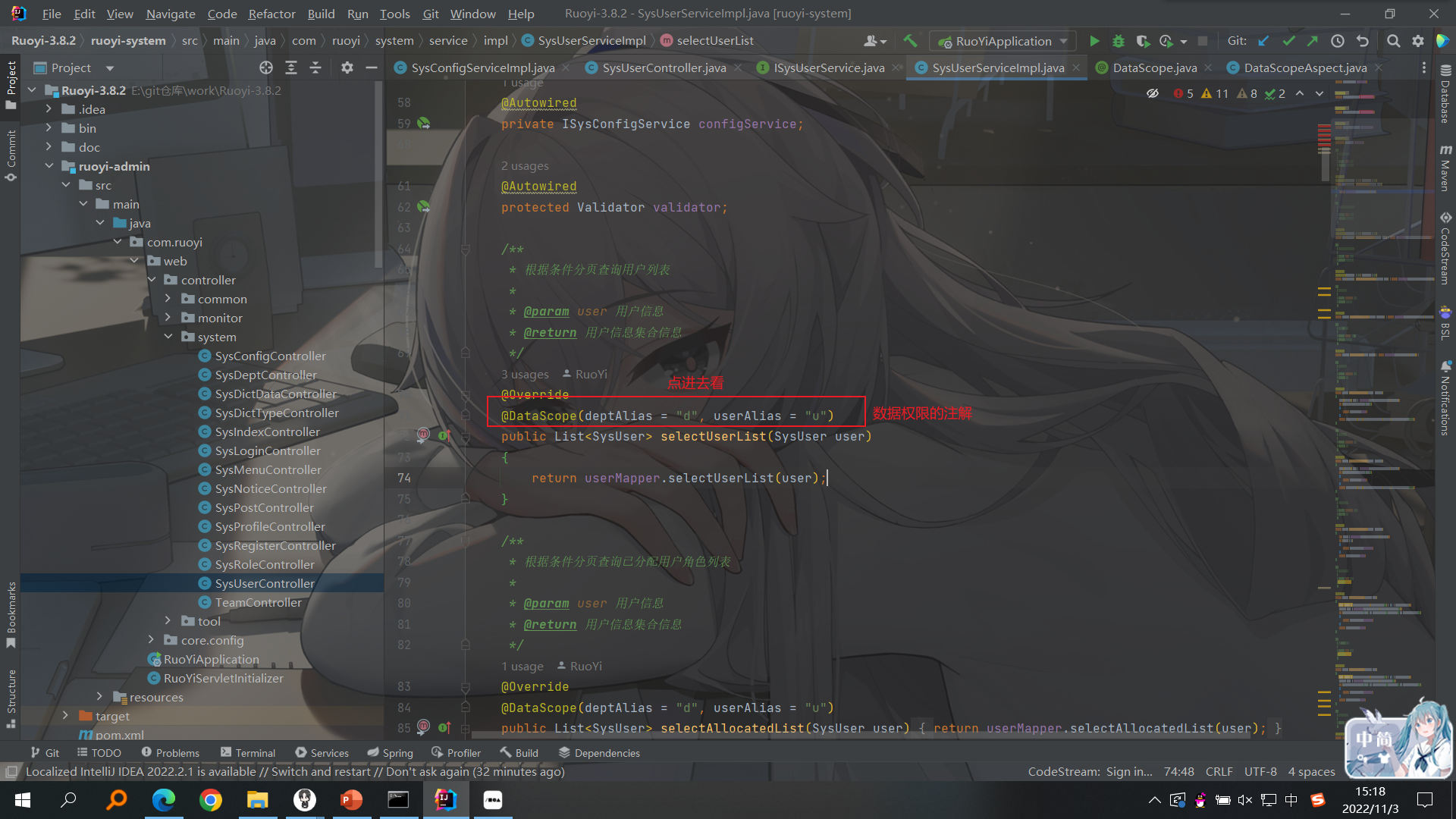This screenshot has width=1456, height=819.
Task: Click the Debug bug icon in toolbar
Action: pos(1118,41)
